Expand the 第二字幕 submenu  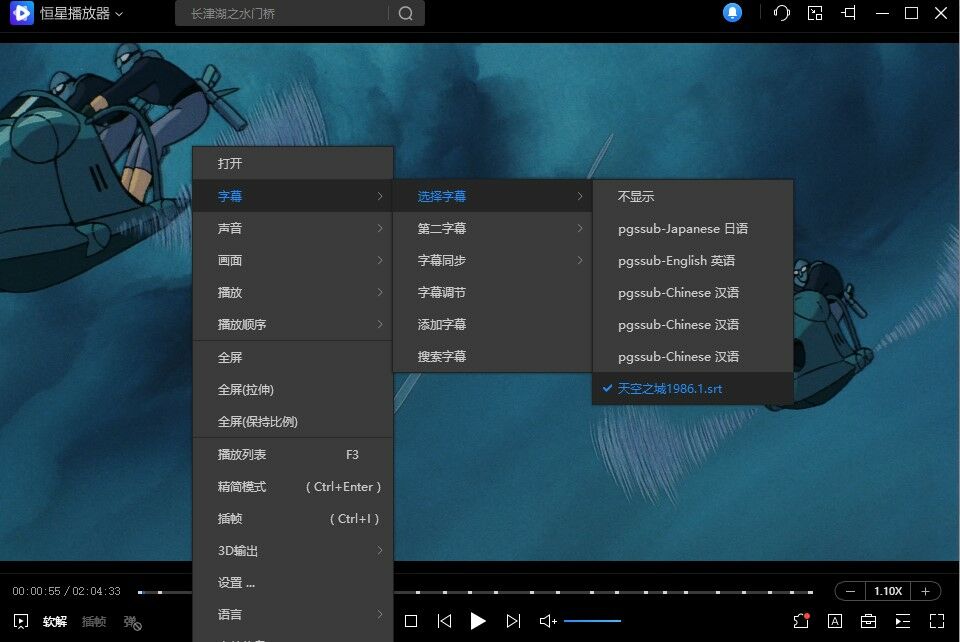click(x=491, y=229)
